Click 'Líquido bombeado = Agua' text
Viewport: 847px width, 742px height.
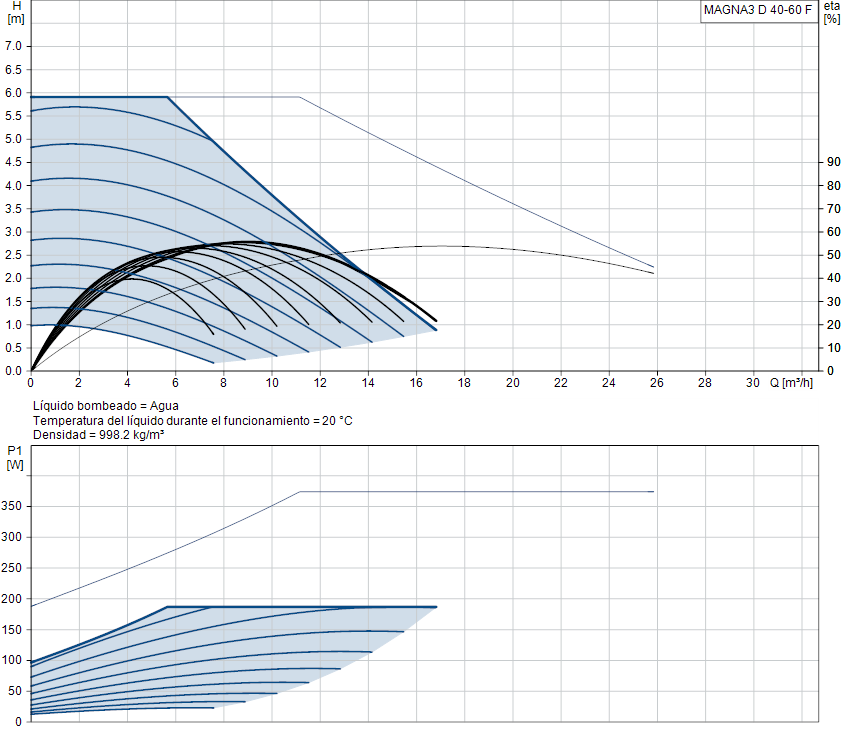[106, 406]
